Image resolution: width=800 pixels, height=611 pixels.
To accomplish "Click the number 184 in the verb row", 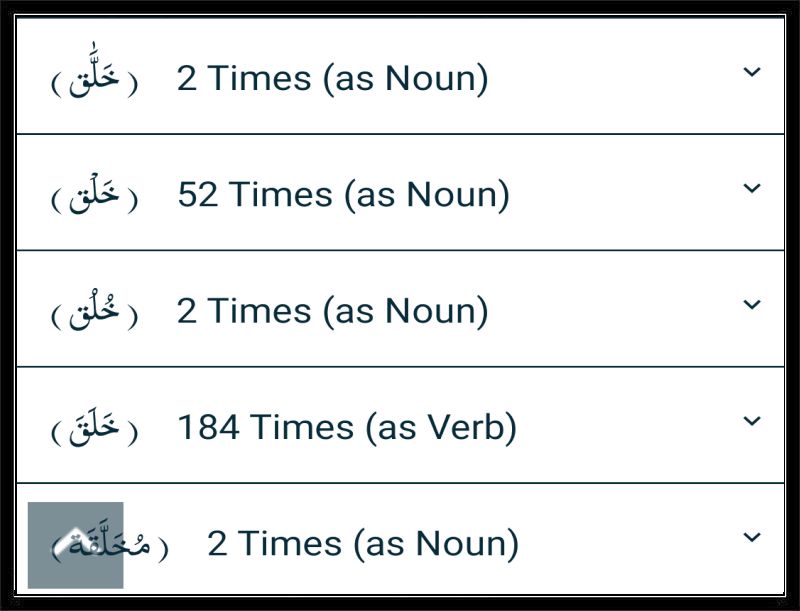I will [x=208, y=427].
